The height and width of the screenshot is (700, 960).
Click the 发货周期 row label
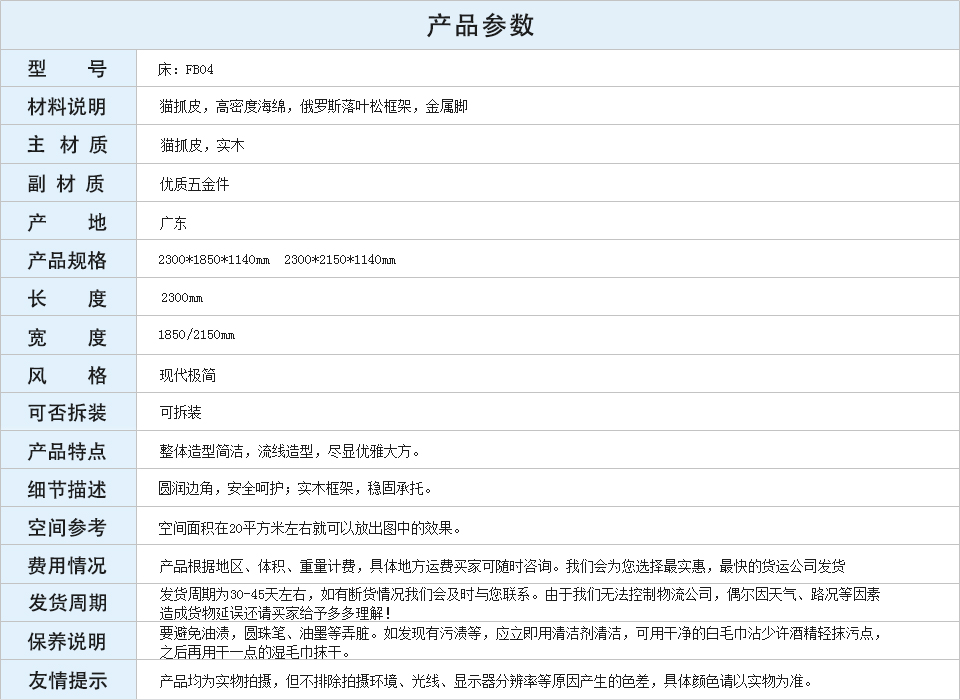(x=67, y=603)
